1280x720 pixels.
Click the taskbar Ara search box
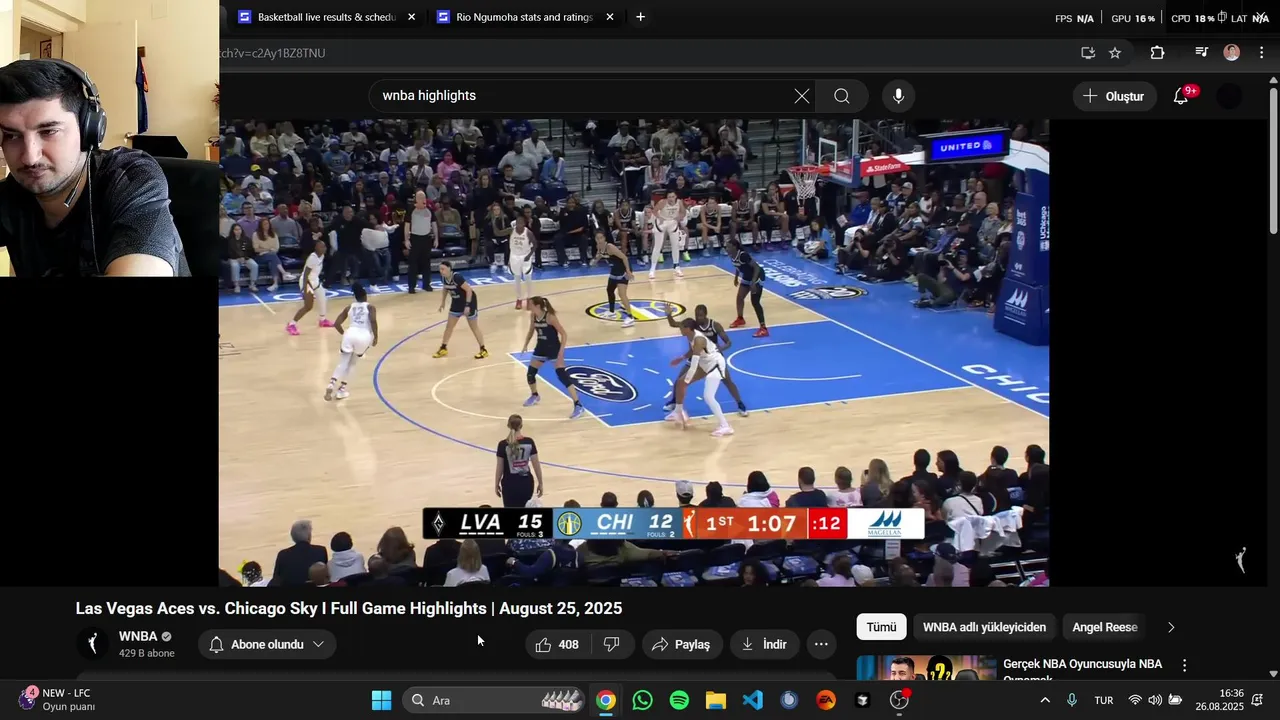point(495,700)
